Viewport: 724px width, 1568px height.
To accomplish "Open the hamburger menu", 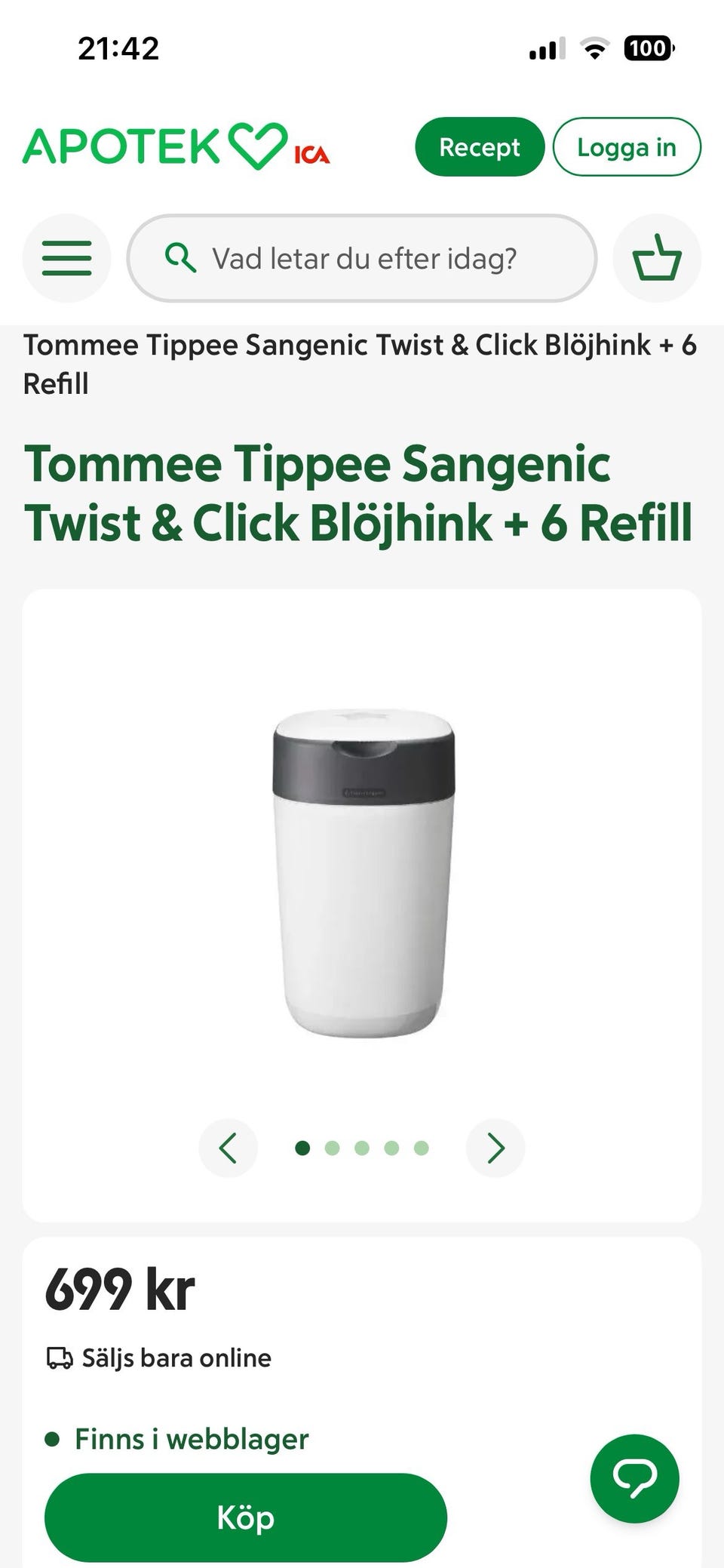I will [x=66, y=258].
